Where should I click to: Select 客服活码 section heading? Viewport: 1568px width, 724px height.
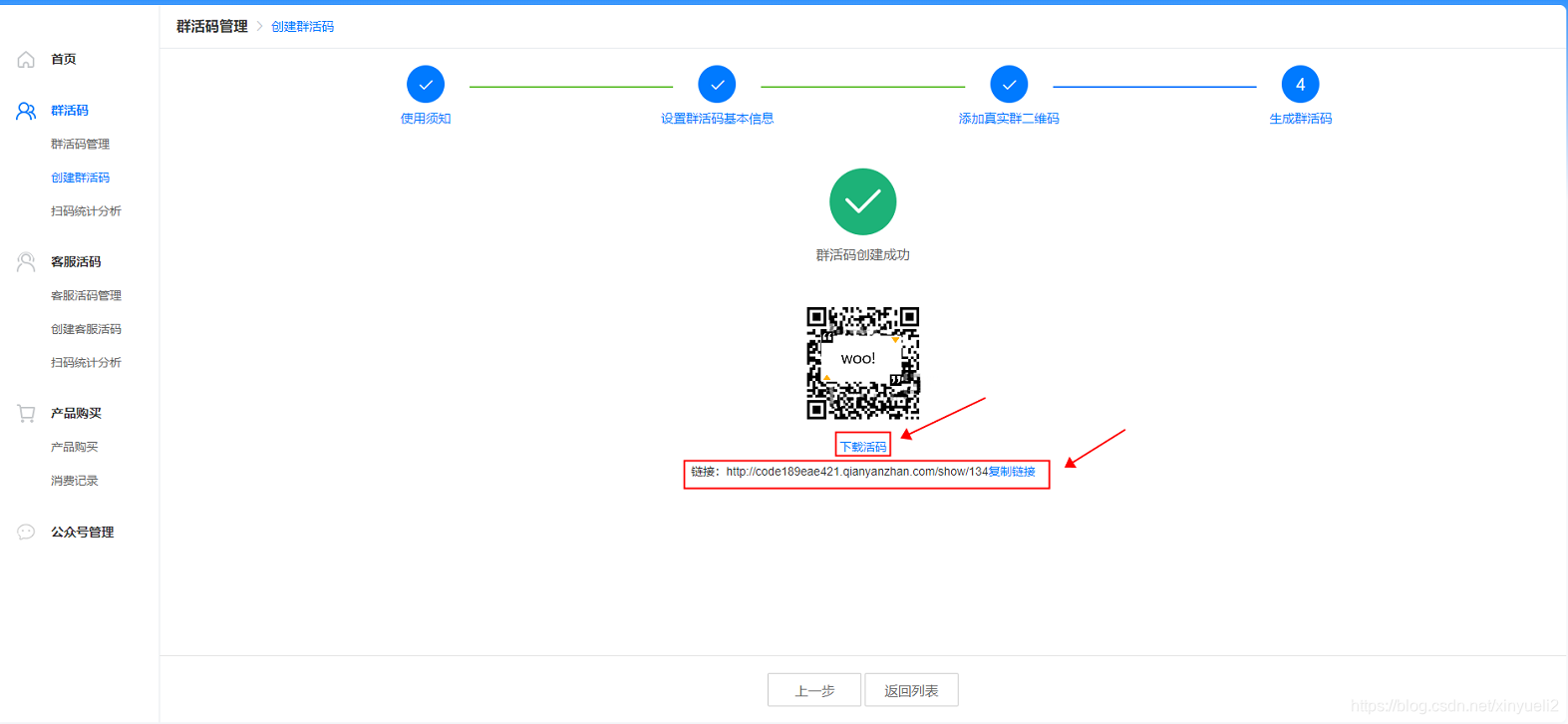(x=76, y=262)
